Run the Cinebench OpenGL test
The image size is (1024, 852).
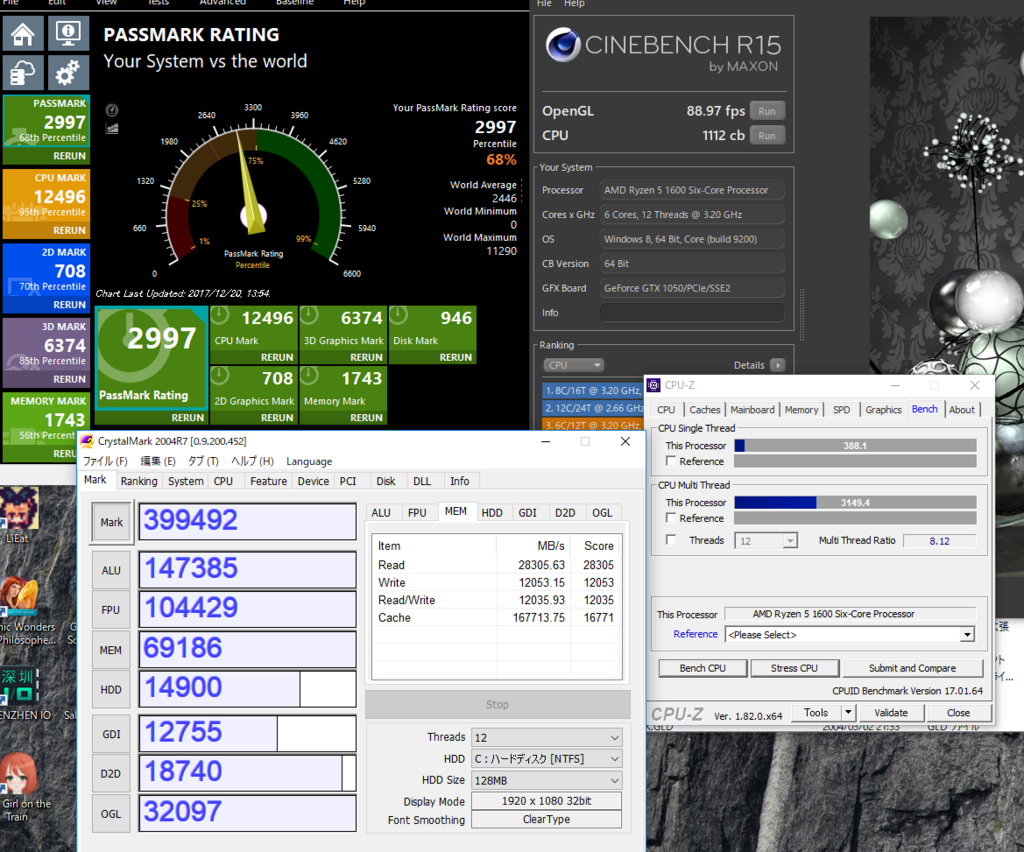click(x=767, y=111)
